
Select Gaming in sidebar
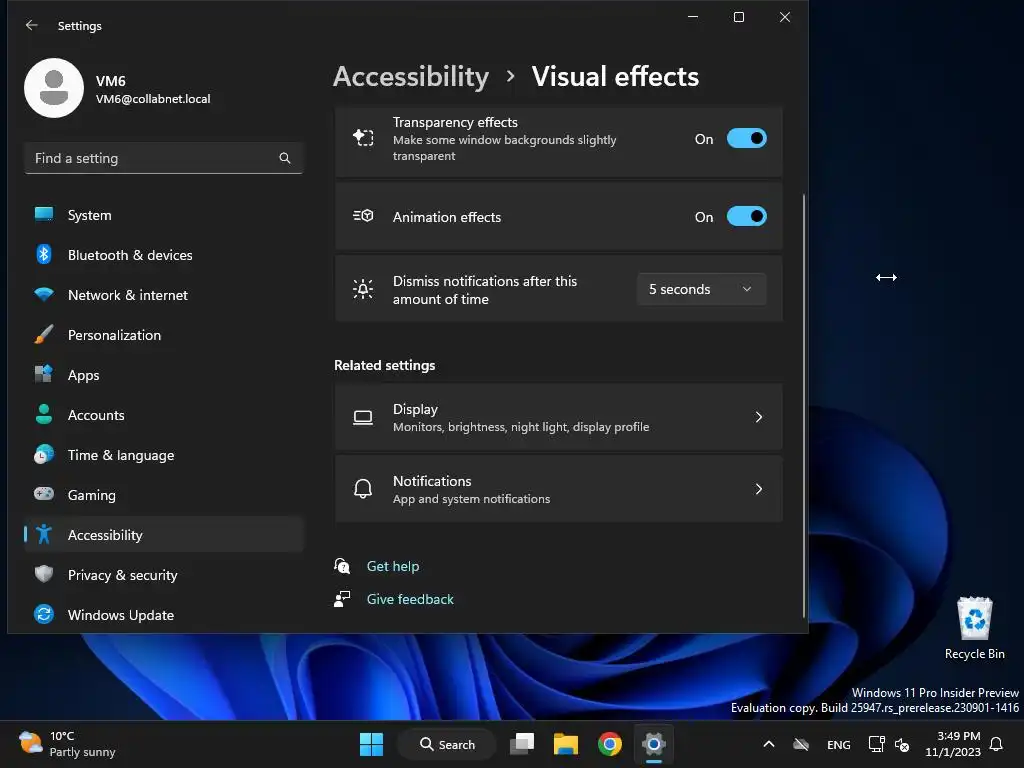164,494
